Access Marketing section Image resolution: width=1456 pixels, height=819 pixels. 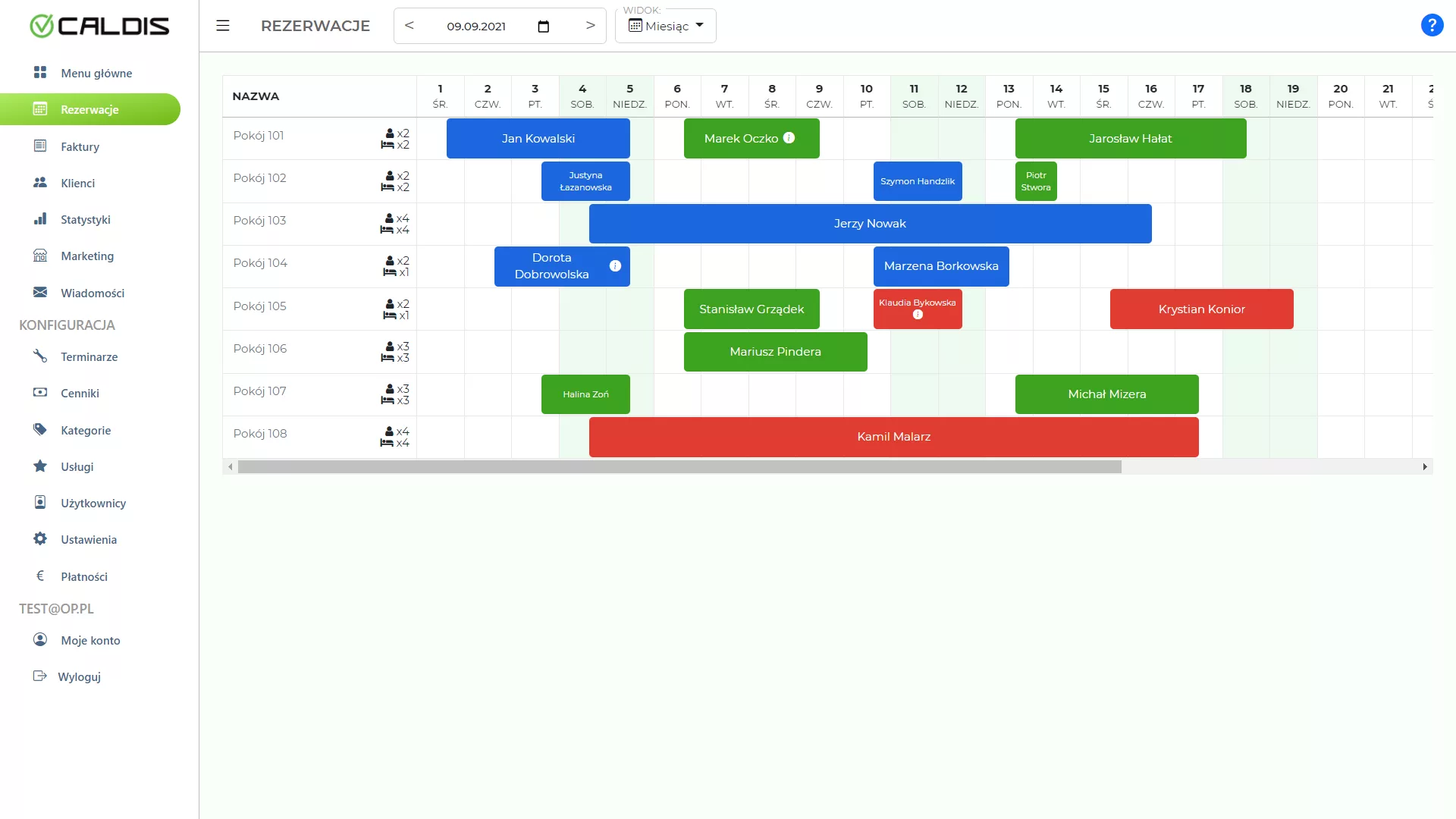tap(87, 256)
